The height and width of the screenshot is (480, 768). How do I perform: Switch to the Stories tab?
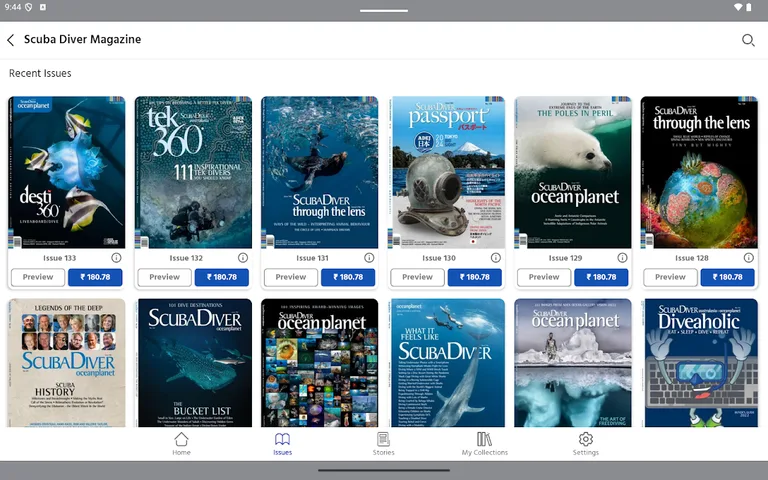[x=384, y=444]
